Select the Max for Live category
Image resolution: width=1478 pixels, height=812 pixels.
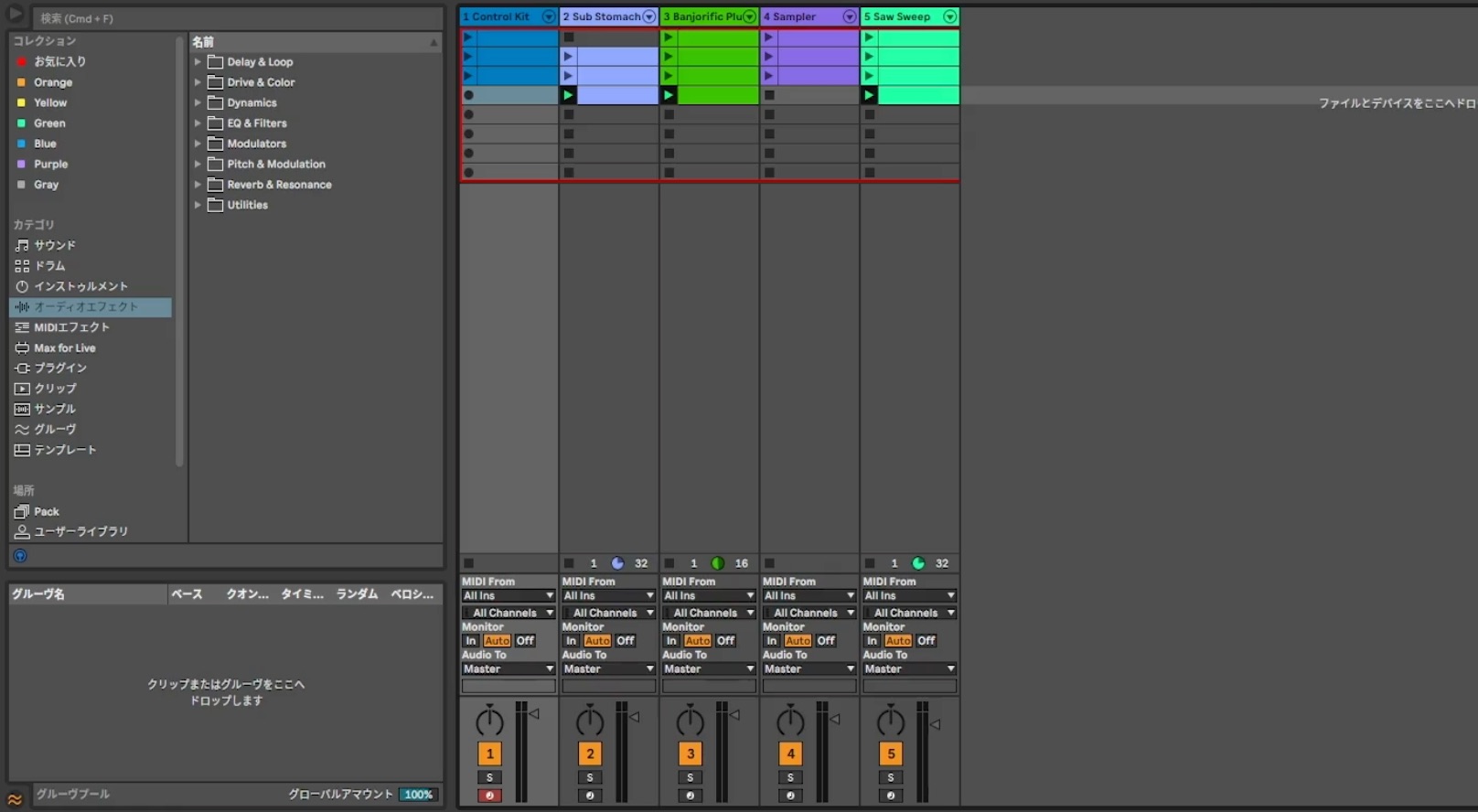pyautogui.click(x=64, y=348)
